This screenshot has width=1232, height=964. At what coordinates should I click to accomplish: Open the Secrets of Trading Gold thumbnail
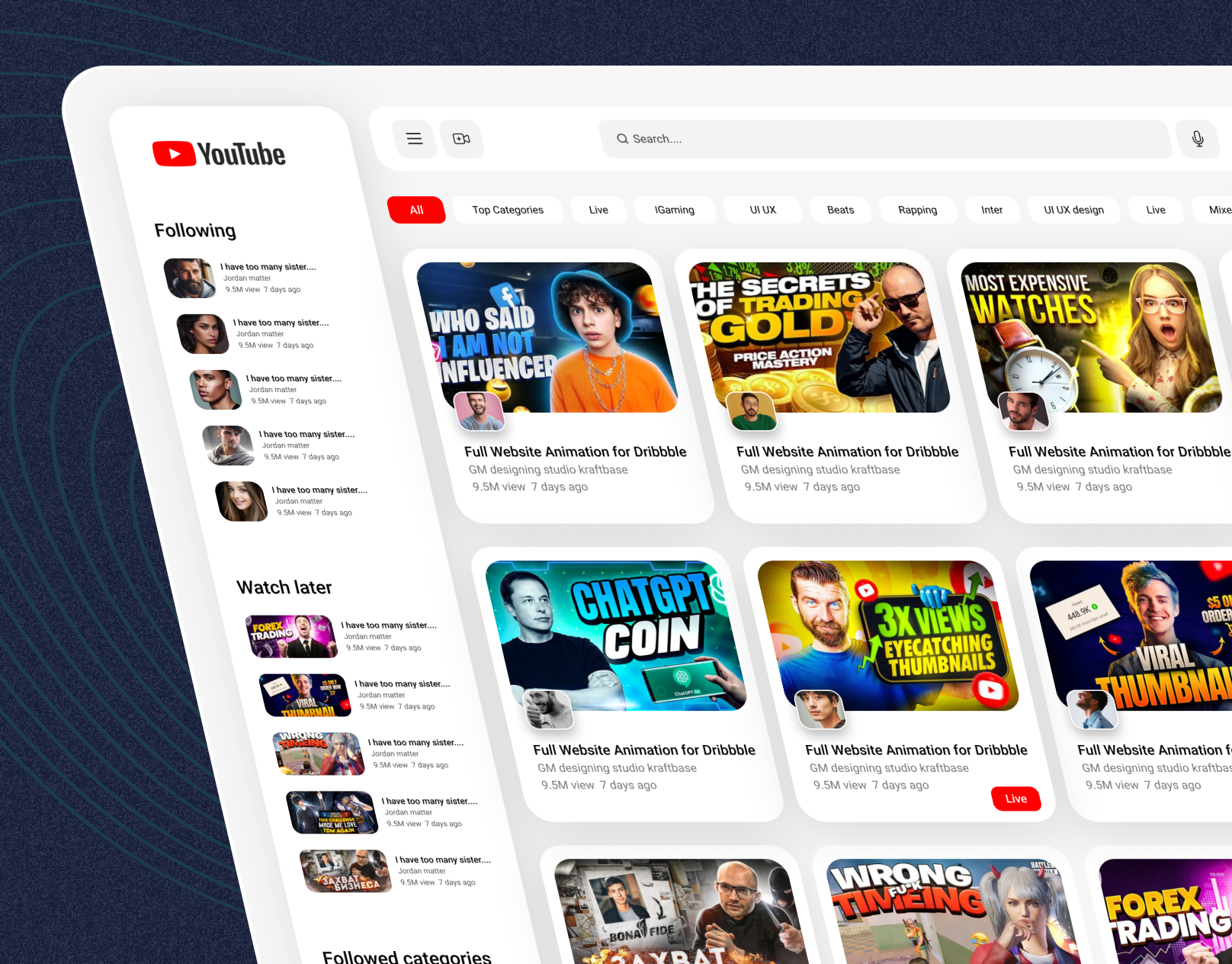point(819,337)
